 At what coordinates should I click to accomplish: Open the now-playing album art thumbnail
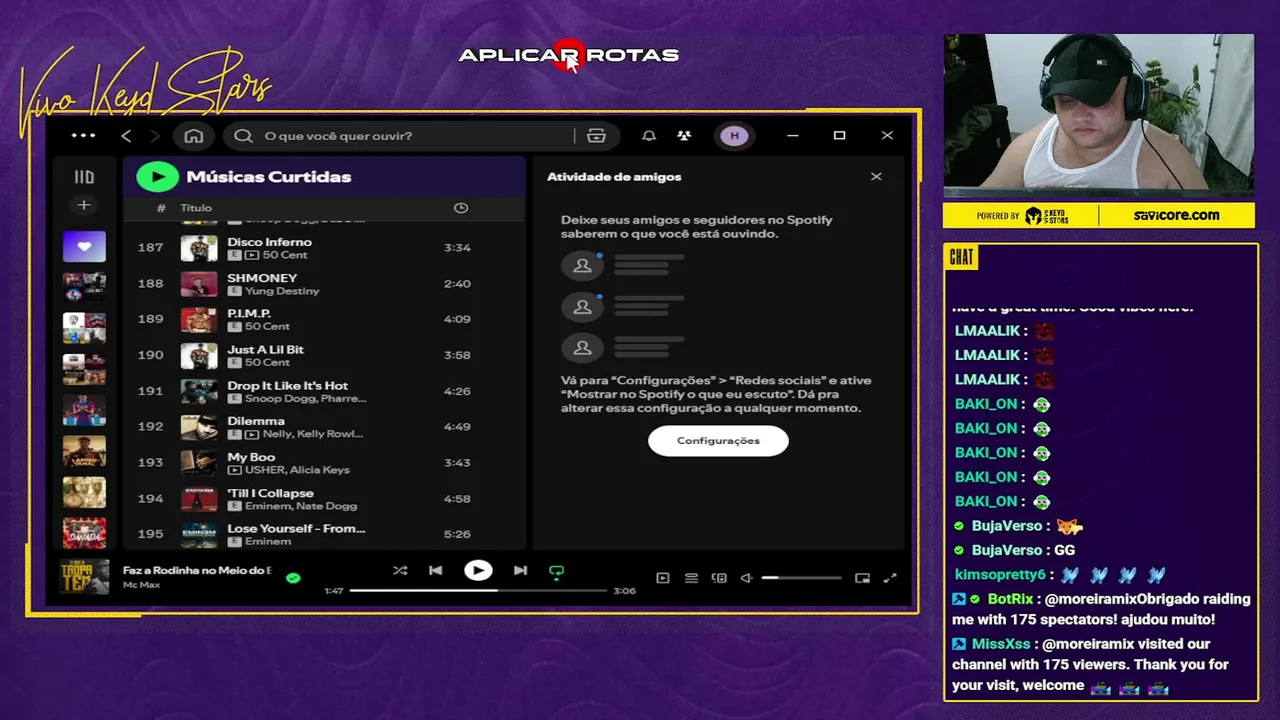[x=84, y=577]
